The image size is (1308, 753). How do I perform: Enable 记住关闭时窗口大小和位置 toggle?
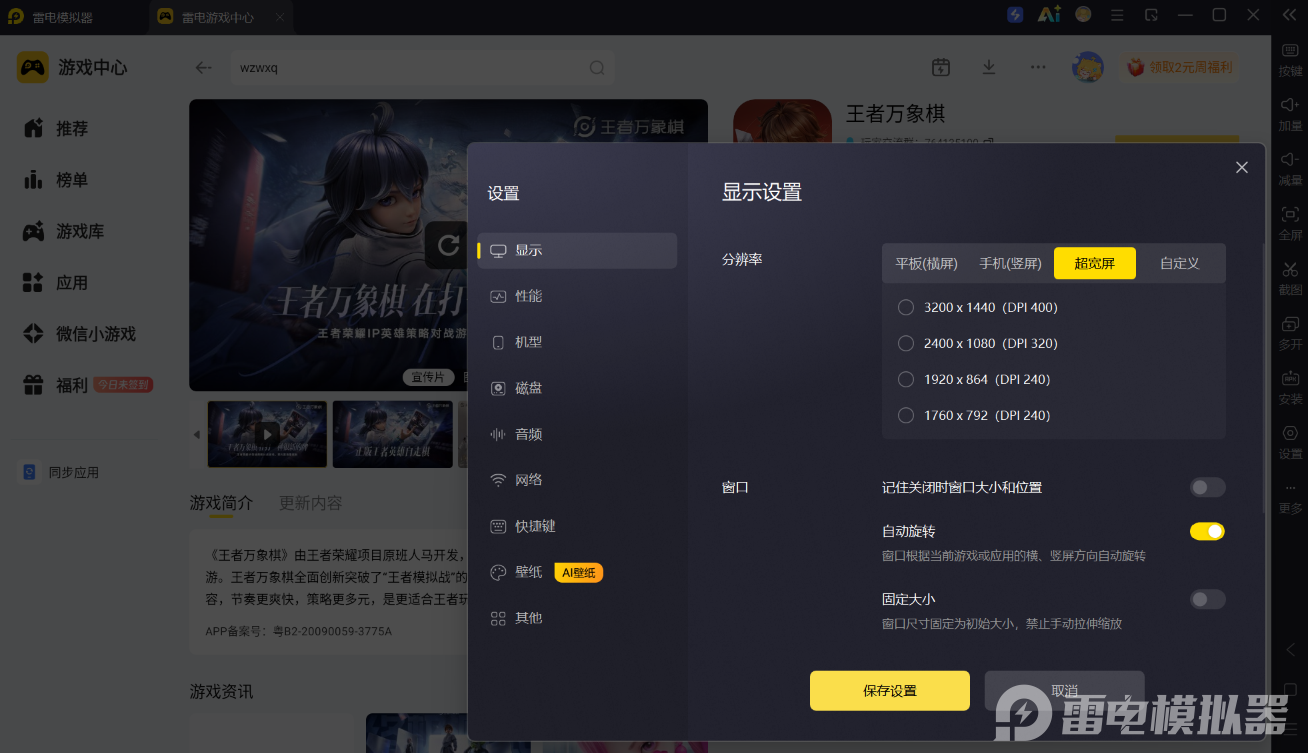1207,487
